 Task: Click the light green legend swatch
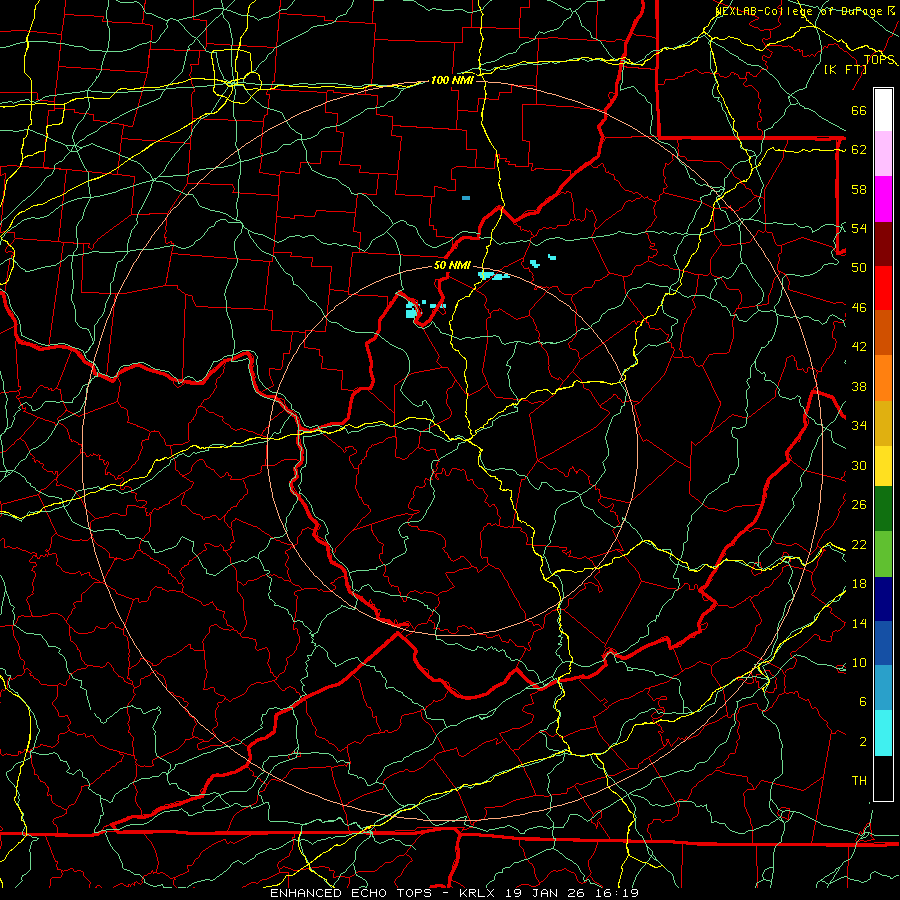[883, 553]
